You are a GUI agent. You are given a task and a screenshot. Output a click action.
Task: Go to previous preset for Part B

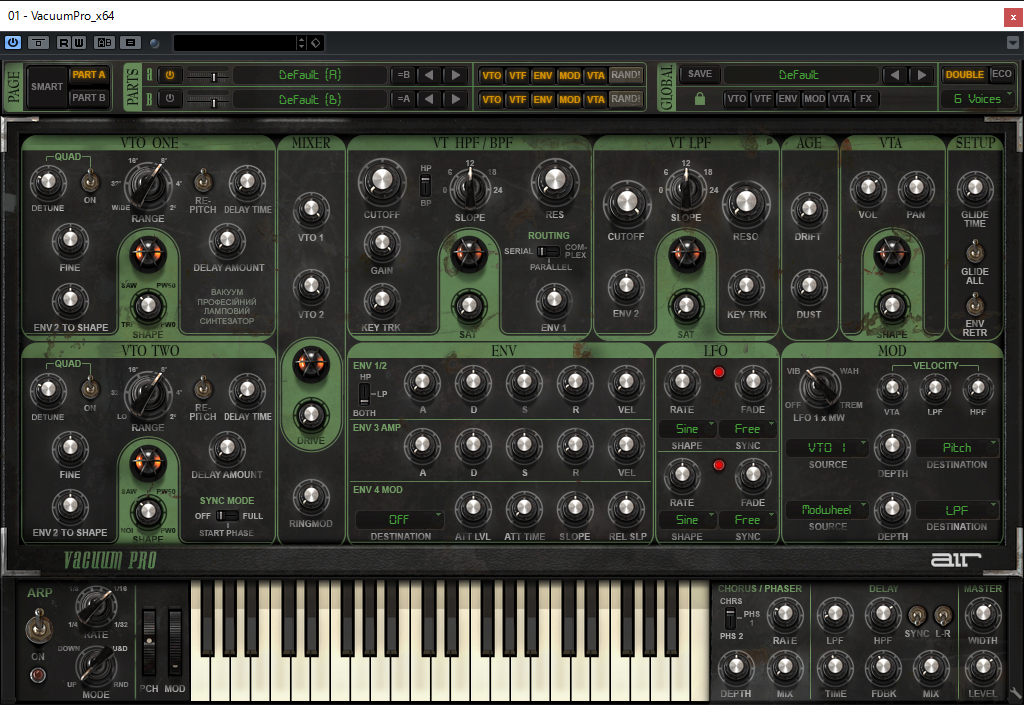429,99
